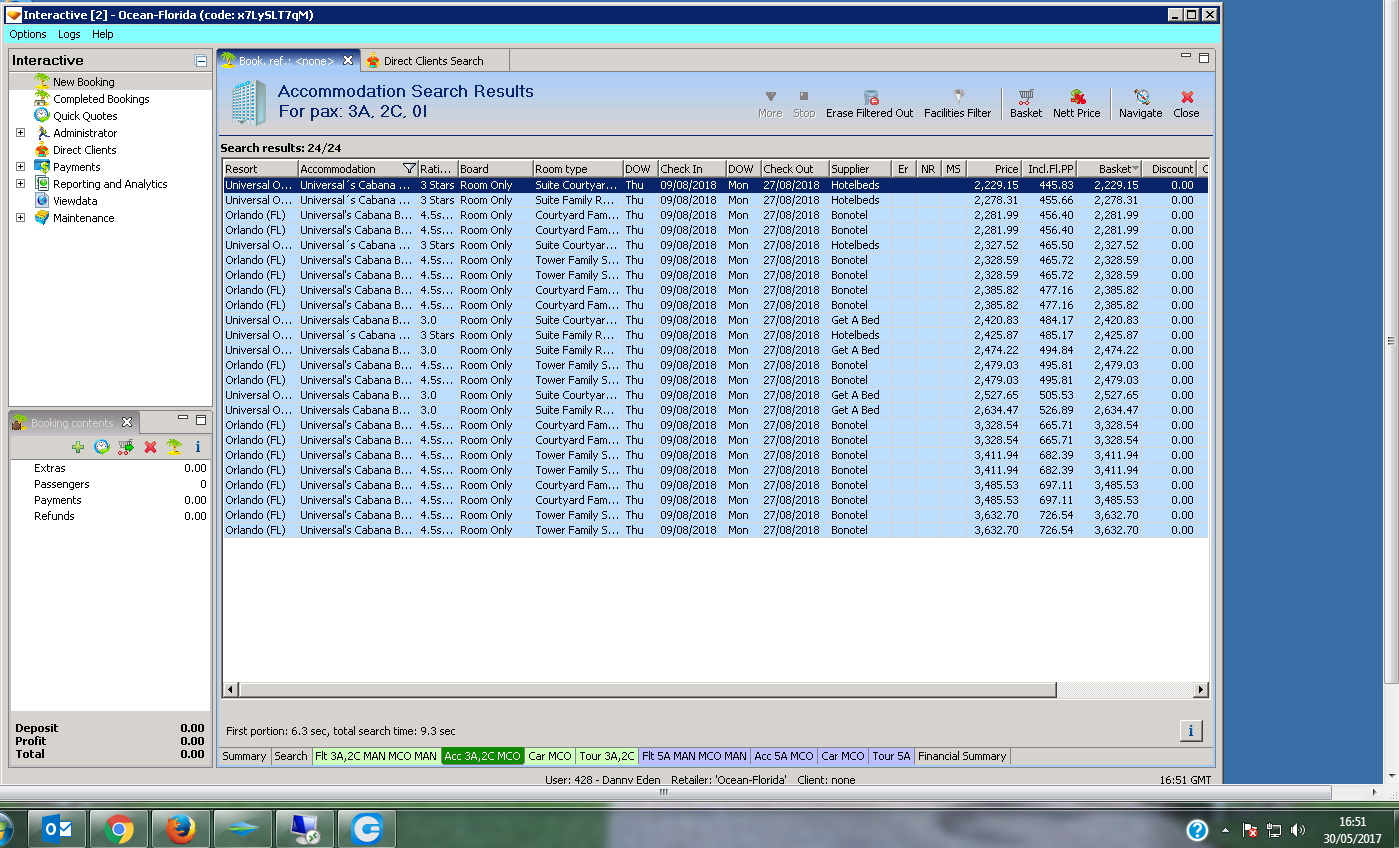The image size is (1399, 848).
Task: Launch Firefox from the taskbar
Action: 181,829
